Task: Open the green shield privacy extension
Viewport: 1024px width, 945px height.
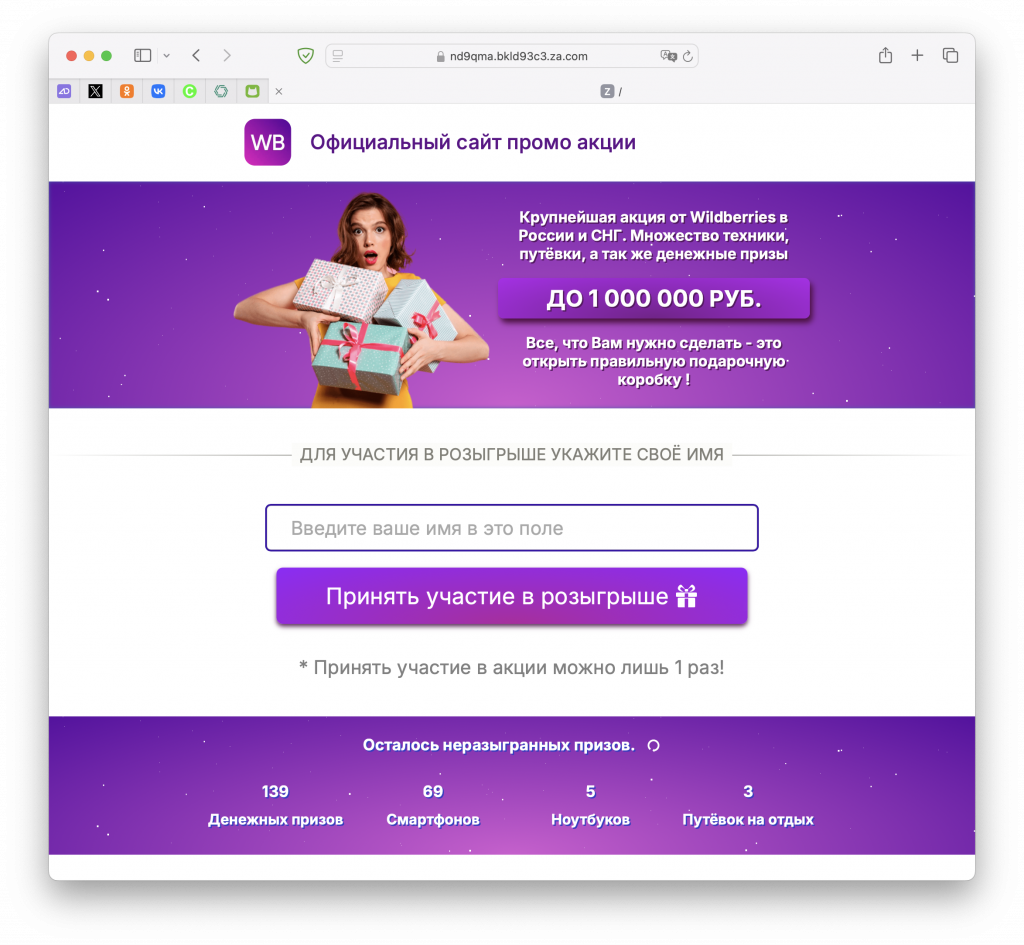Action: (x=305, y=56)
